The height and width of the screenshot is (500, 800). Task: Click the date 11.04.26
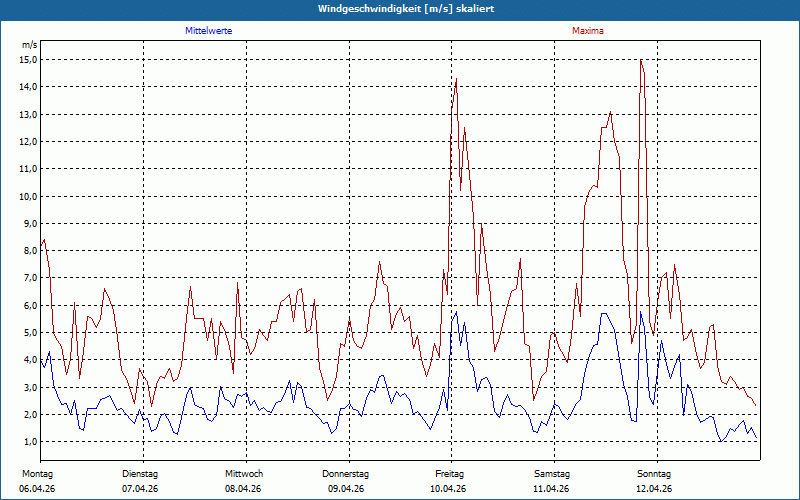click(x=551, y=489)
